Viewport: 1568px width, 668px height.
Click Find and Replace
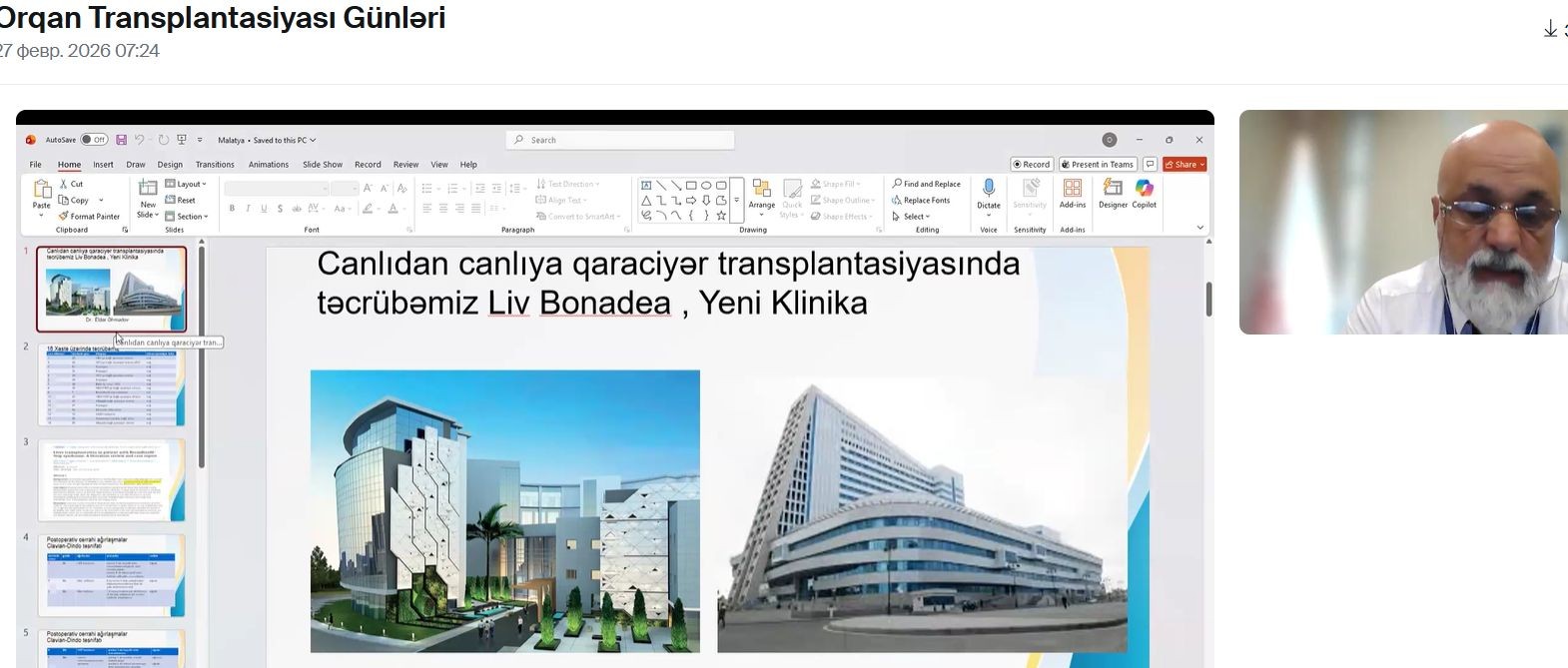pyautogui.click(x=926, y=184)
